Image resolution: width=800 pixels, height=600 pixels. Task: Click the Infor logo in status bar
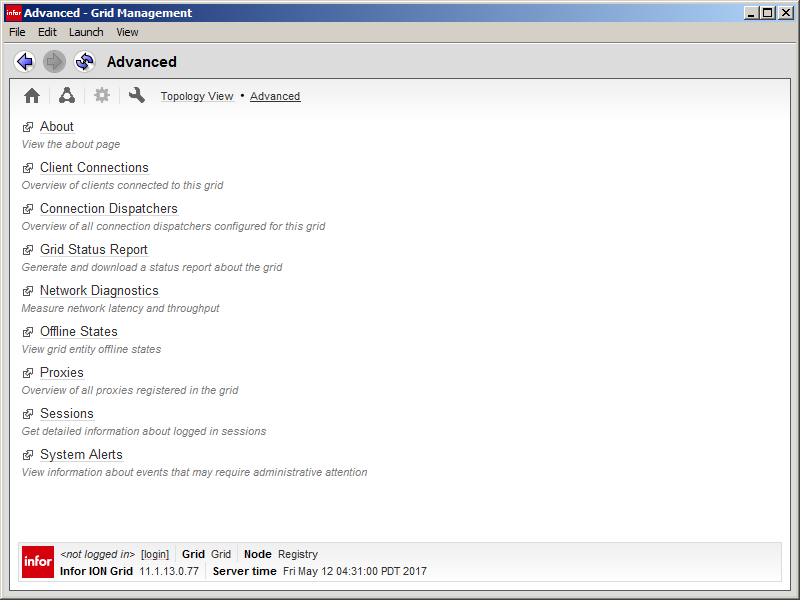click(38, 562)
